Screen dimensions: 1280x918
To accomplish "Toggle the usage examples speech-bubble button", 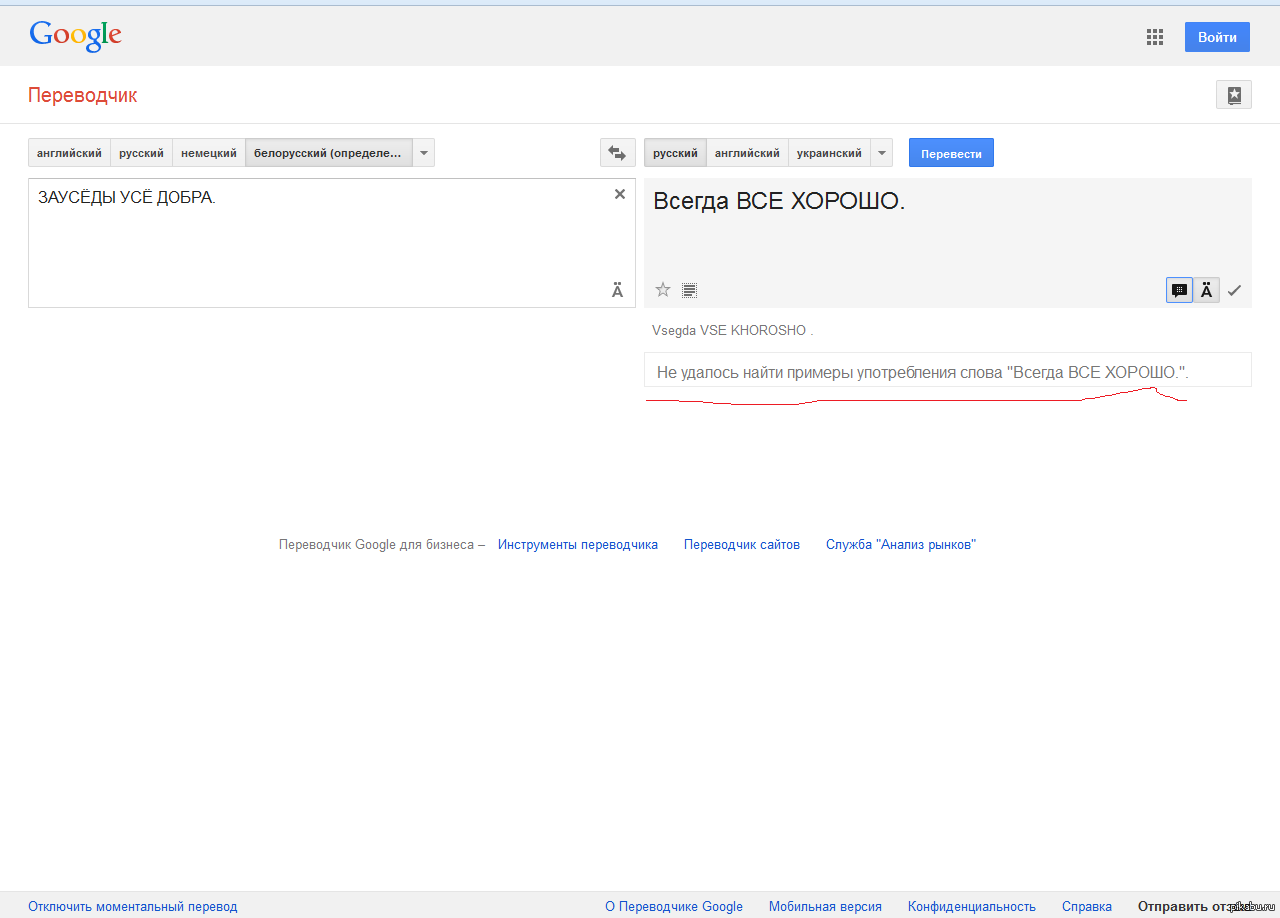I will [1179, 290].
